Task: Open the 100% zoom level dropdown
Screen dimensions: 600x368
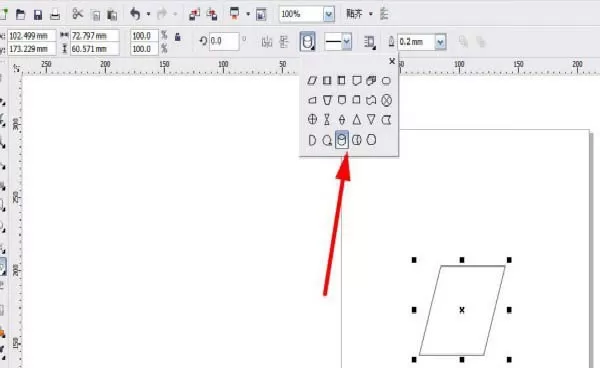Action: (x=329, y=15)
